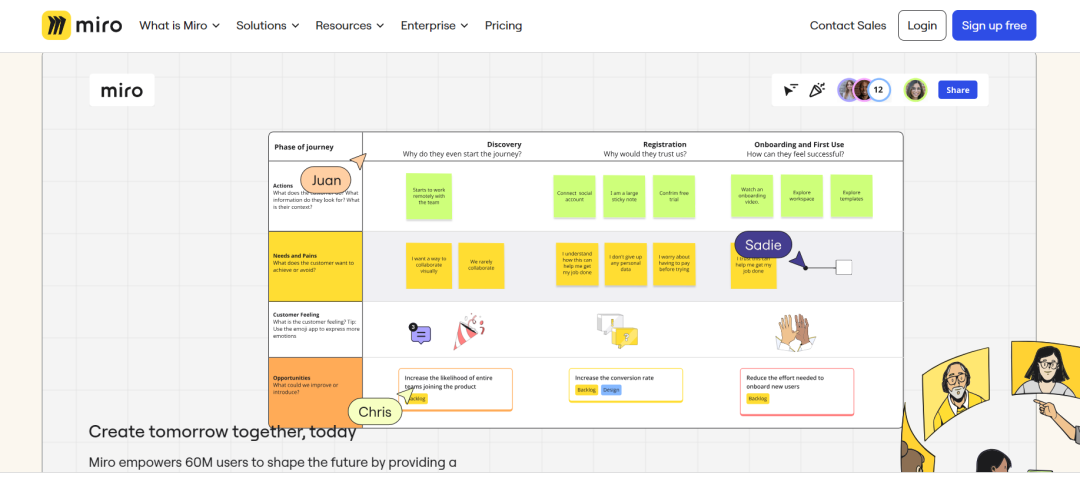1080x478 pixels.
Task: Select the Juan cursor label
Action: [x=326, y=180]
